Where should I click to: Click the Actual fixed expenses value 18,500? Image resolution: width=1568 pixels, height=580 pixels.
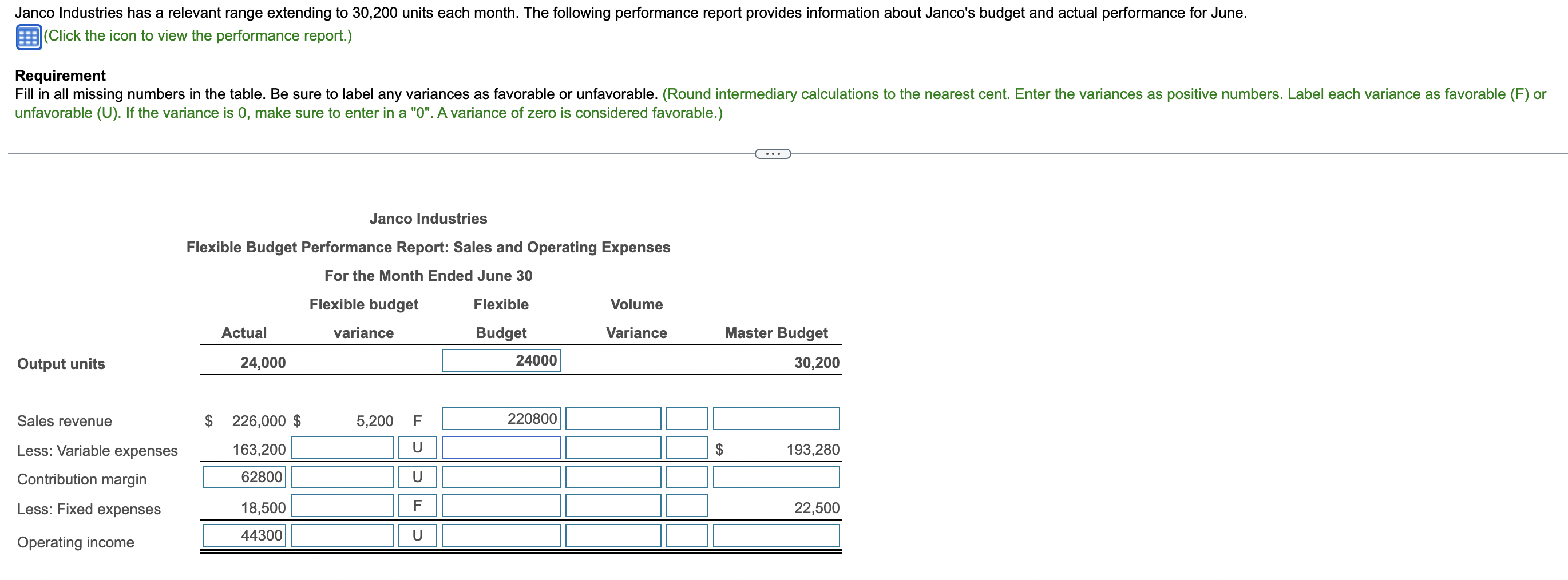pos(263,508)
